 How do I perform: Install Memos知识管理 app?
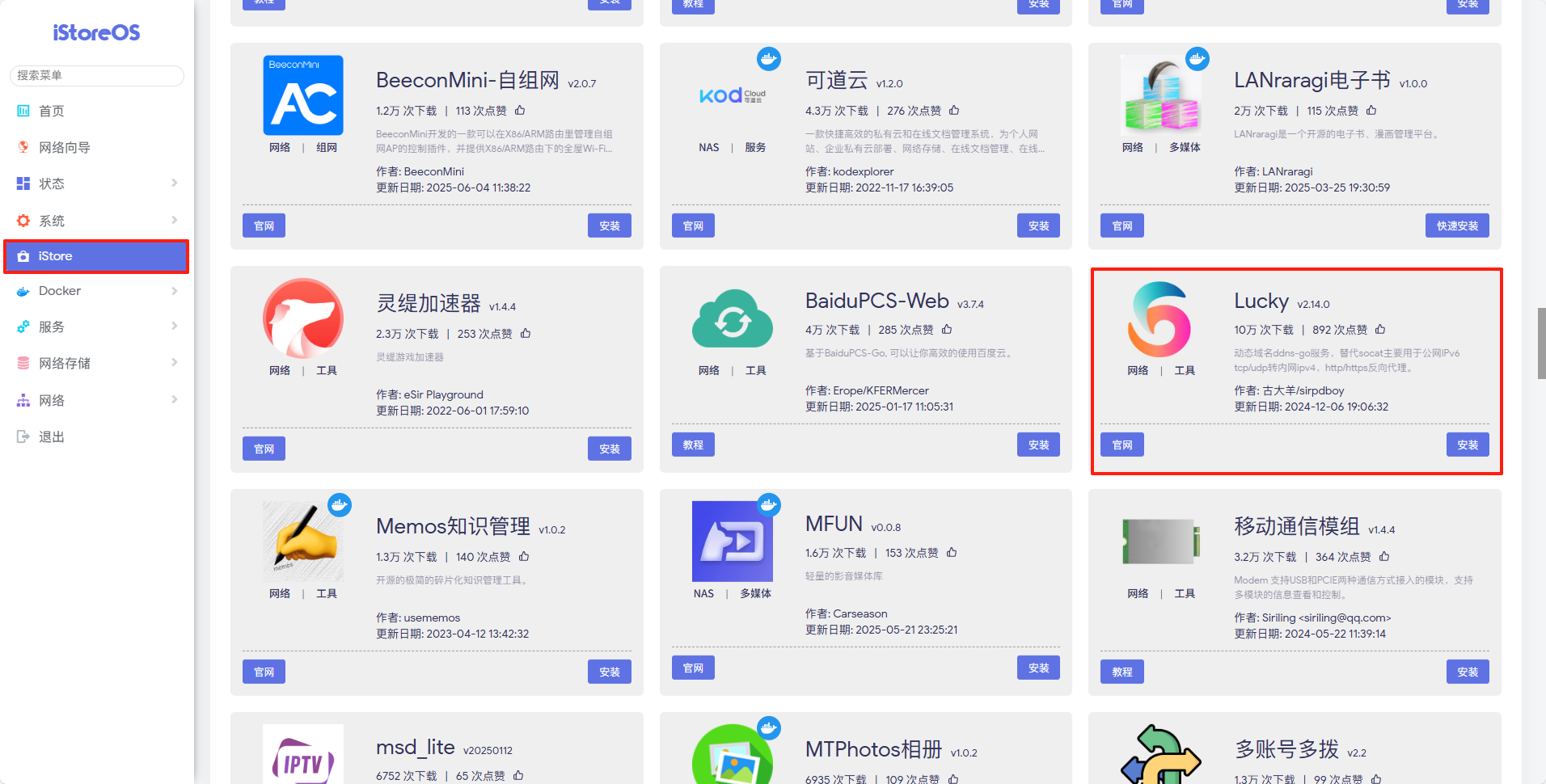coord(610,672)
